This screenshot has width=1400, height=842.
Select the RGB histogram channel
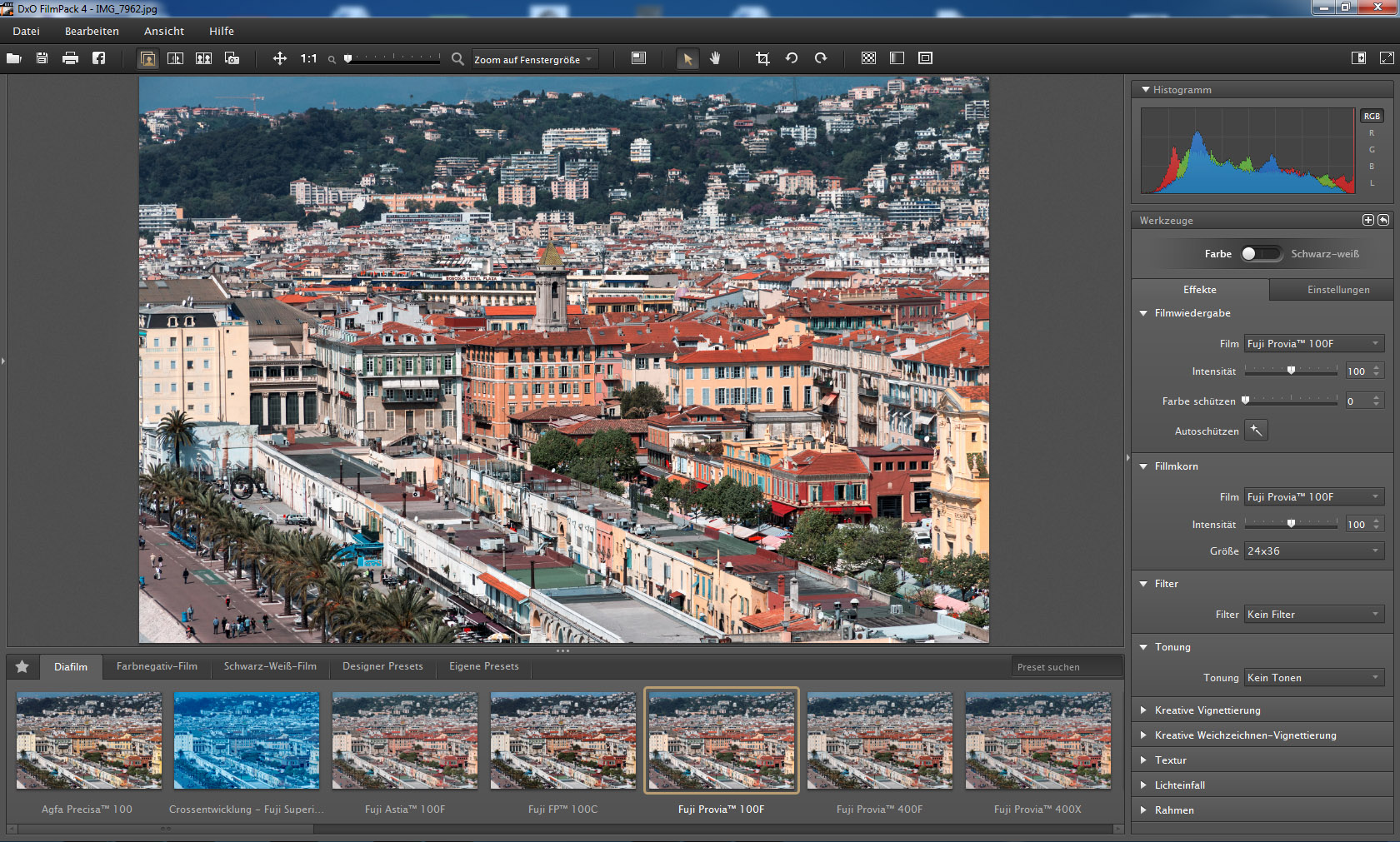pyautogui.click(x=1372, y=116)
